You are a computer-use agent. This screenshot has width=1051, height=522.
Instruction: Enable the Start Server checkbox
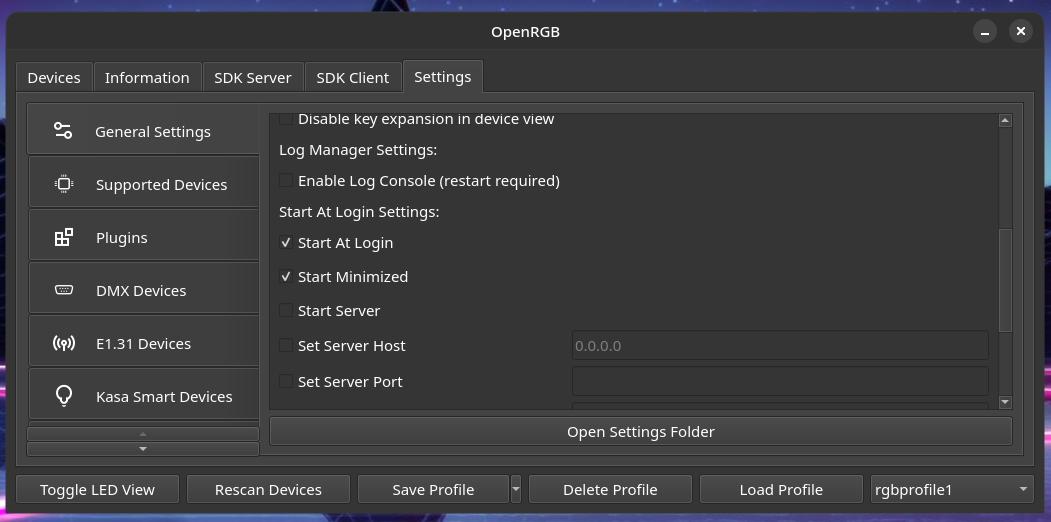[286, 310]
